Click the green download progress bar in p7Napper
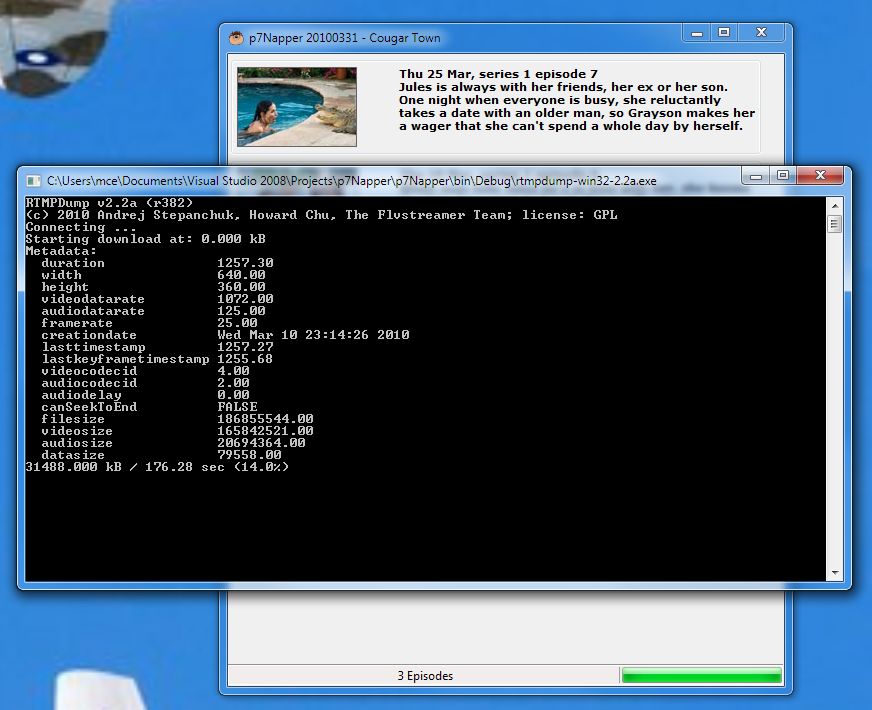Viewport: 872px width, 710px height. click(702, 676)
